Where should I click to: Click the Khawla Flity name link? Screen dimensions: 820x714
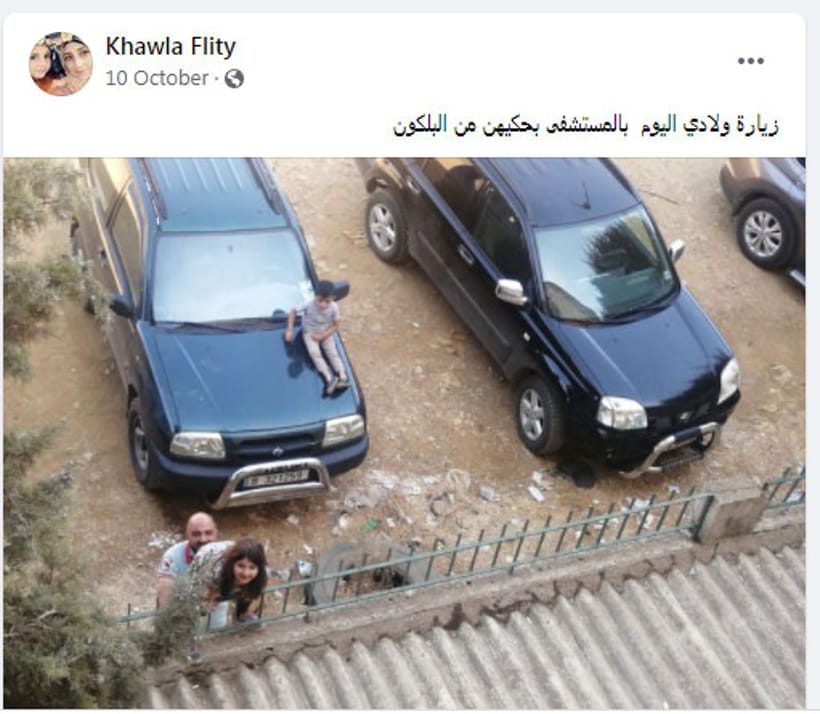pyautogui.click(x=170, y=46)
